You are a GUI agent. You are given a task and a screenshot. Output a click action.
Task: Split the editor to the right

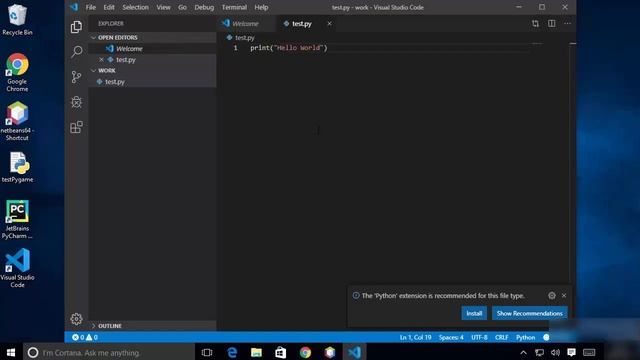pyautogui.click(x=551, y=24)
